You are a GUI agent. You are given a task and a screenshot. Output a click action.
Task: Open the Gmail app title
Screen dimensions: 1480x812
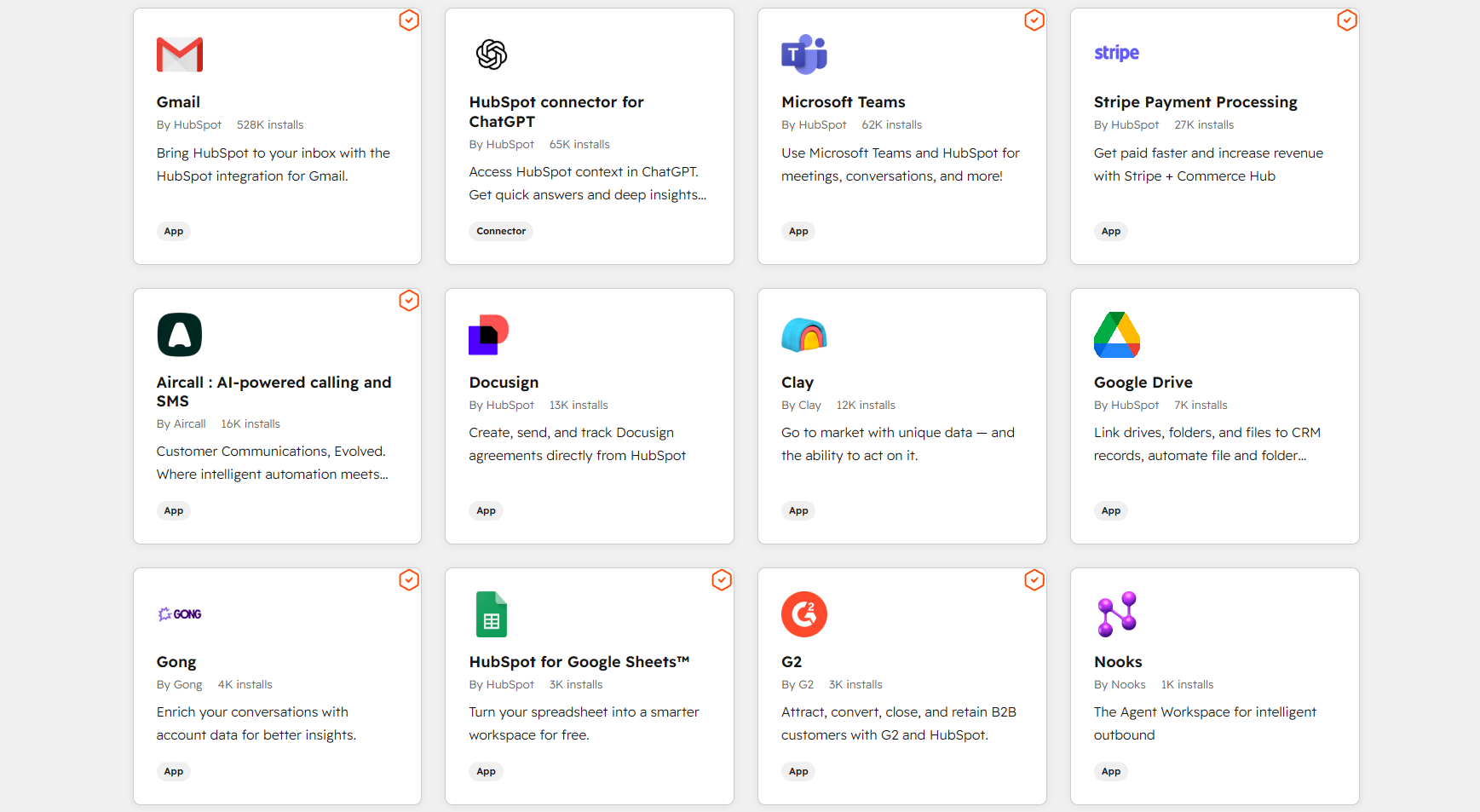tap(178, 102)
